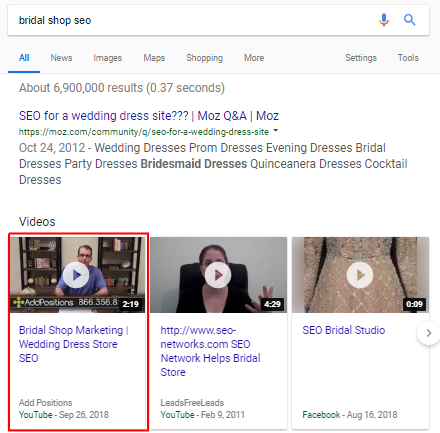Play the 4:29 LeadsFreeLeads video
The height and width of the screenshot is (433, 440).
218,275
